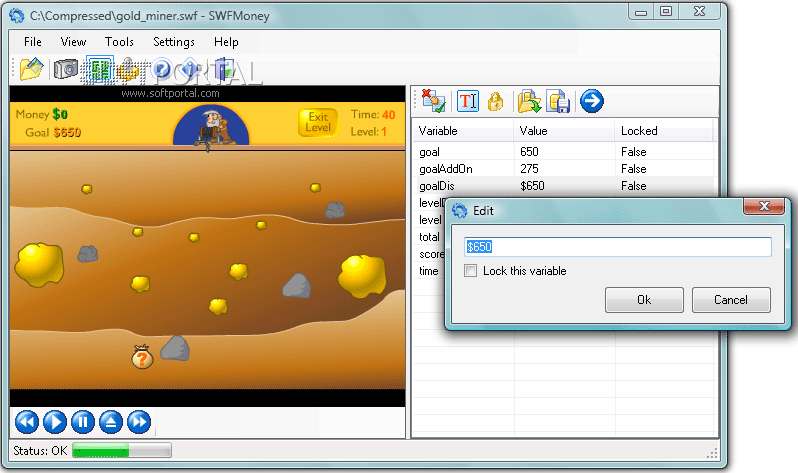798x473 pixels.
Task: Click the 'Variable' column header
Action: tap(464, 131)
